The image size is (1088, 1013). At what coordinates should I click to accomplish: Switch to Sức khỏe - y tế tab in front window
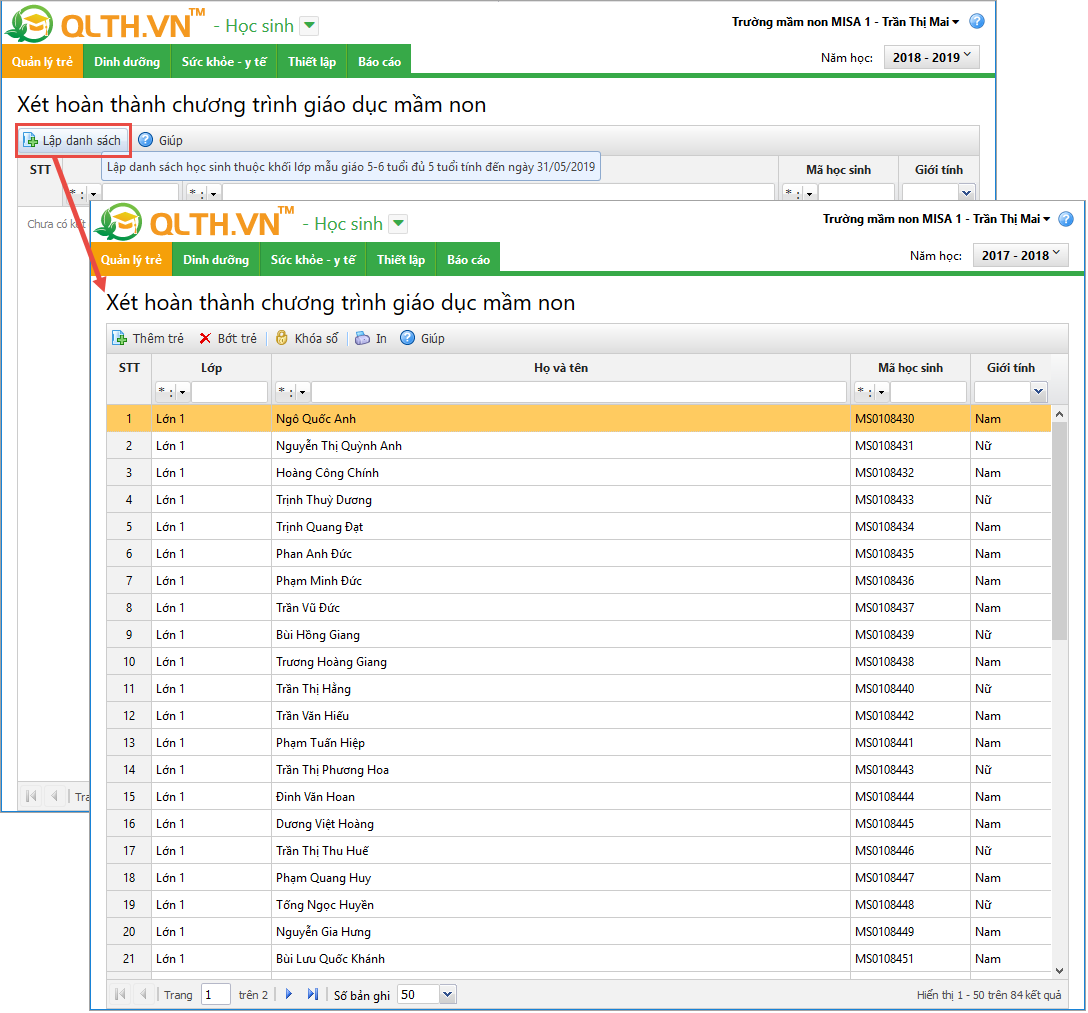(x=313, y=259)
